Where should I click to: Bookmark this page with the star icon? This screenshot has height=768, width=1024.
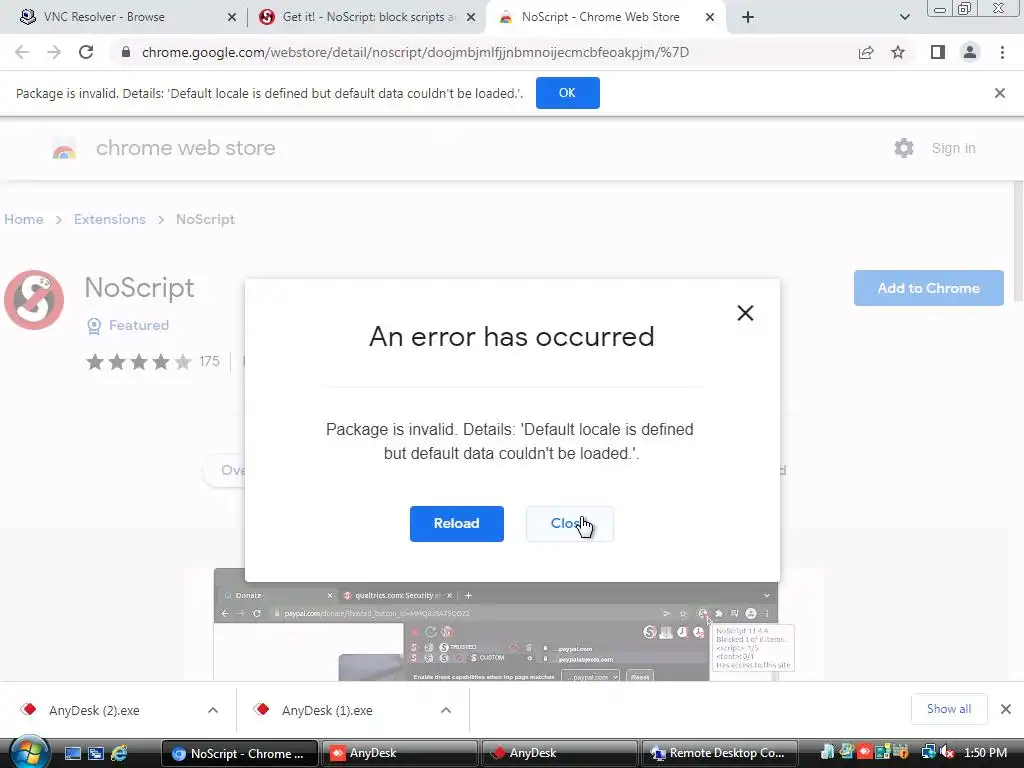click(898, 52)
